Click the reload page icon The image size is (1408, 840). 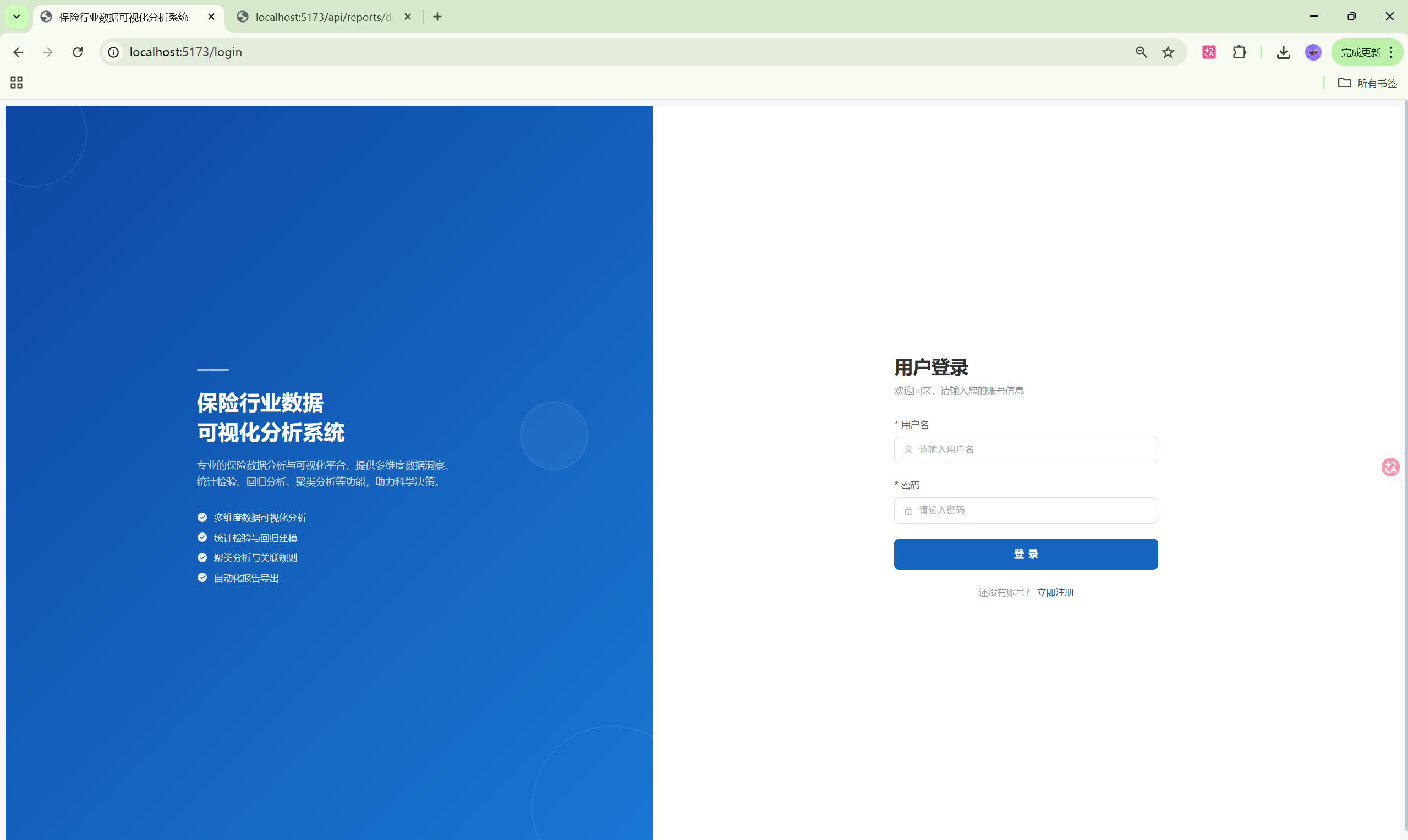click(78, 52)
